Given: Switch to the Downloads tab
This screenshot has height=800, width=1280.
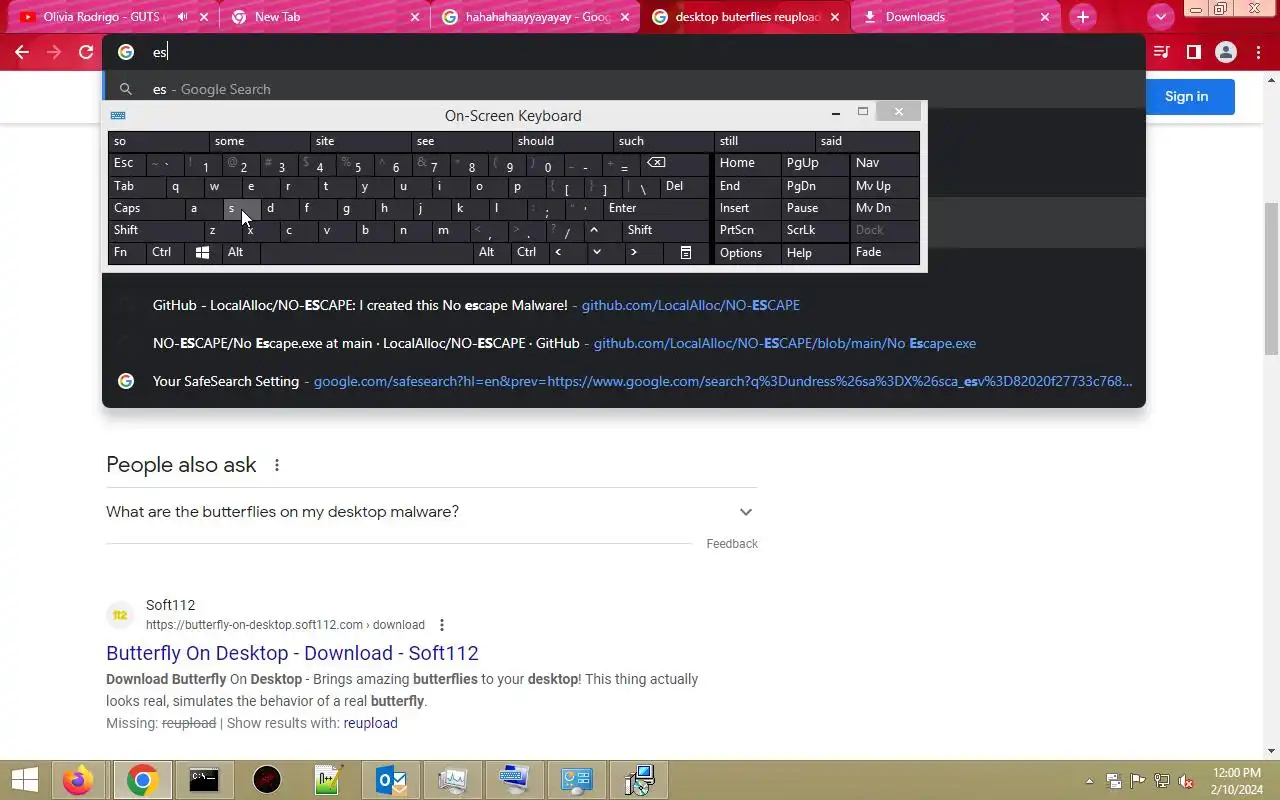Looking at the screenshot, I should [955, 17].
